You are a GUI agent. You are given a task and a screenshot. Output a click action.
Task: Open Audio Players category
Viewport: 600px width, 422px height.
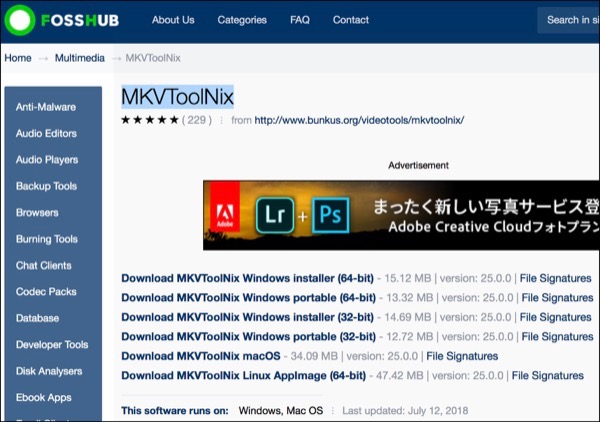pyautogui.click(x=47, y=160)
